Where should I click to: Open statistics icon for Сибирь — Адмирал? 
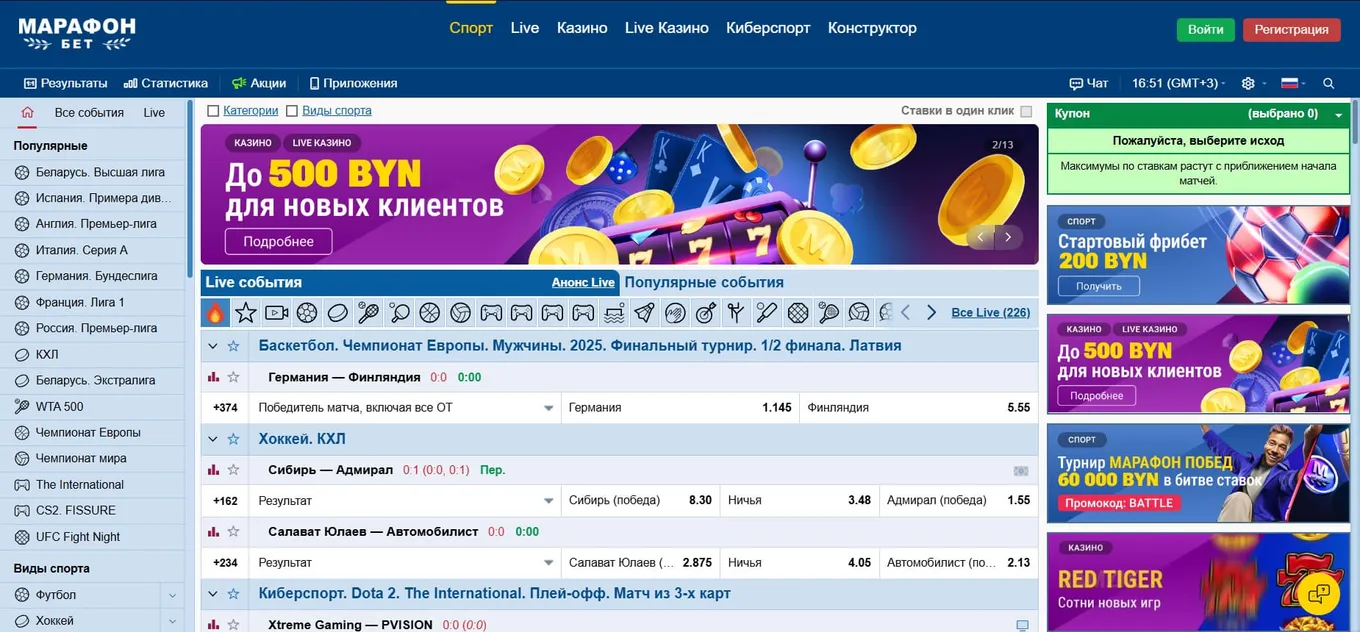point(213,469)
